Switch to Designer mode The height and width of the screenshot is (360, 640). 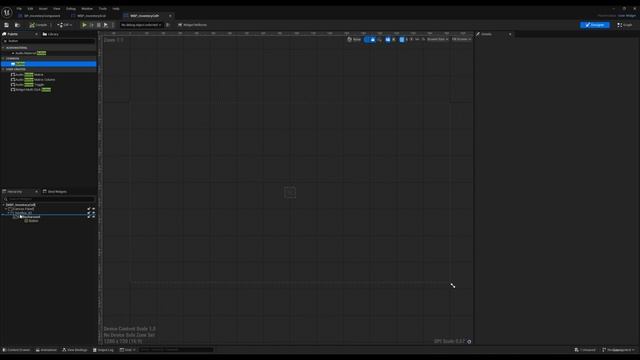click(x=595, y=25)
